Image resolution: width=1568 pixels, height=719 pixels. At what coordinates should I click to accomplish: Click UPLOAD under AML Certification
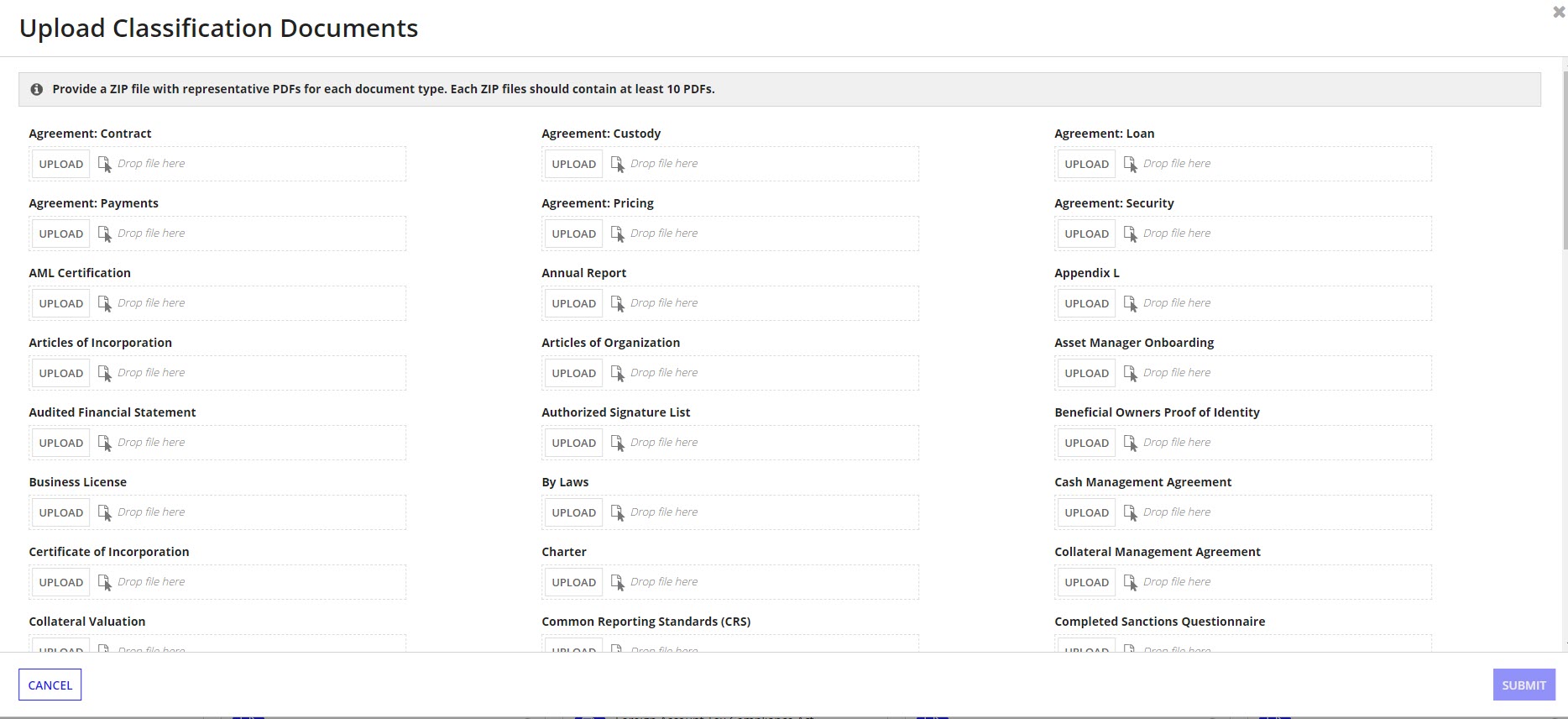[x=61, y=303]
